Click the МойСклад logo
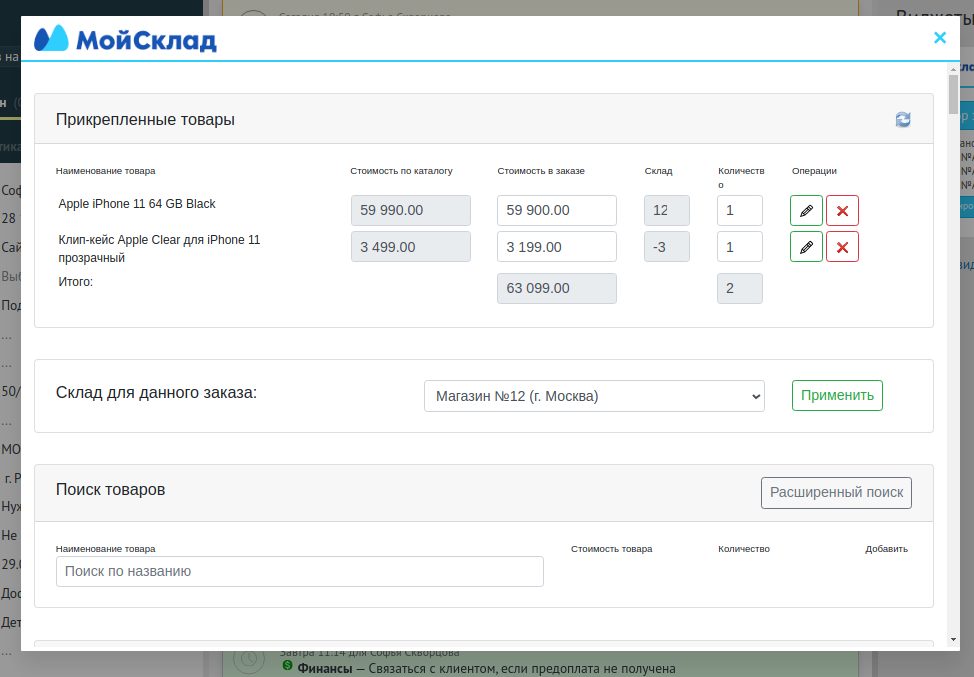This screenshot has width=974, height=677. (x=125, y=39)
